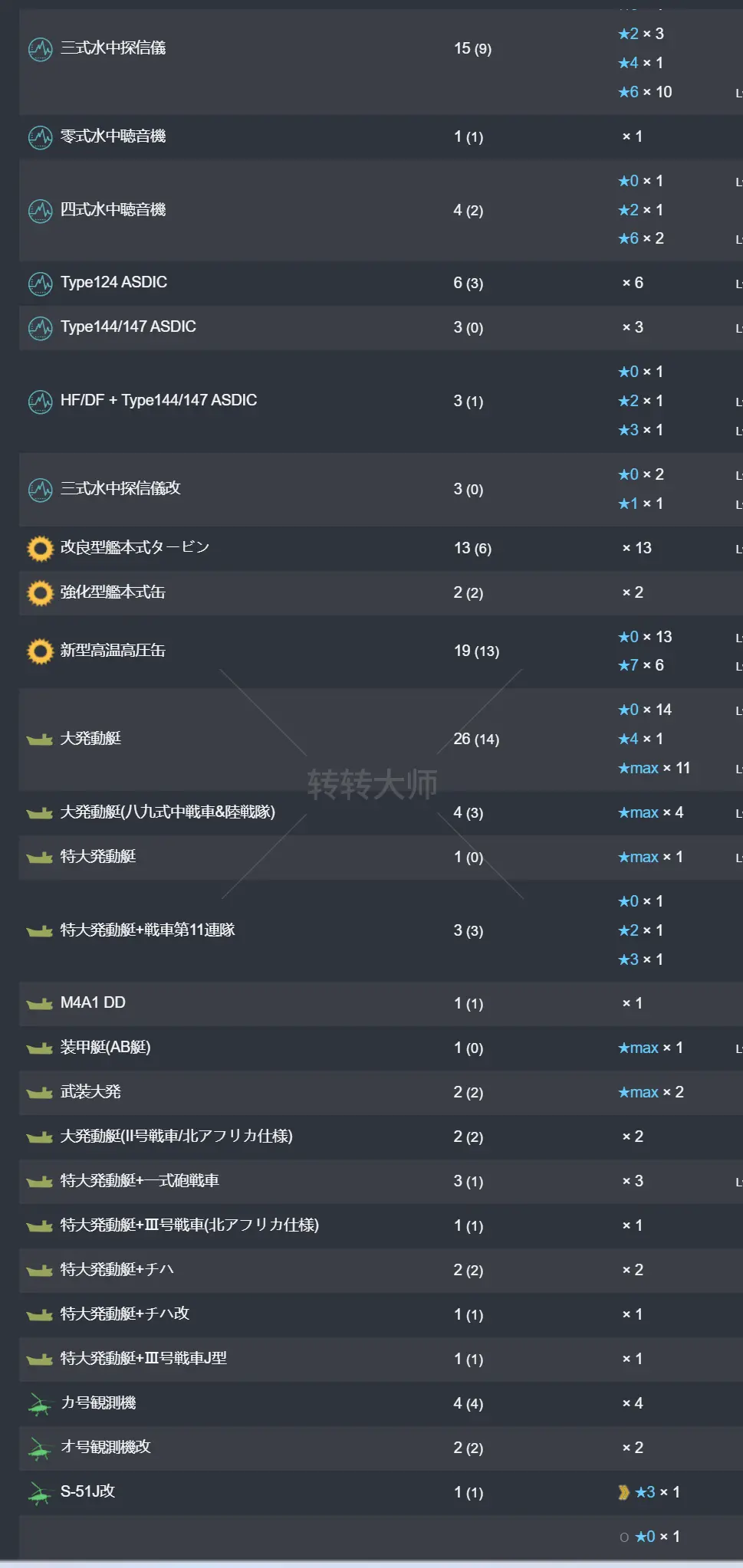This screenshot has height=1568, width=743.
Task: Click the landing craft icon beside 武装大発
Action: pyautogui.click(x=39, y=1093)
